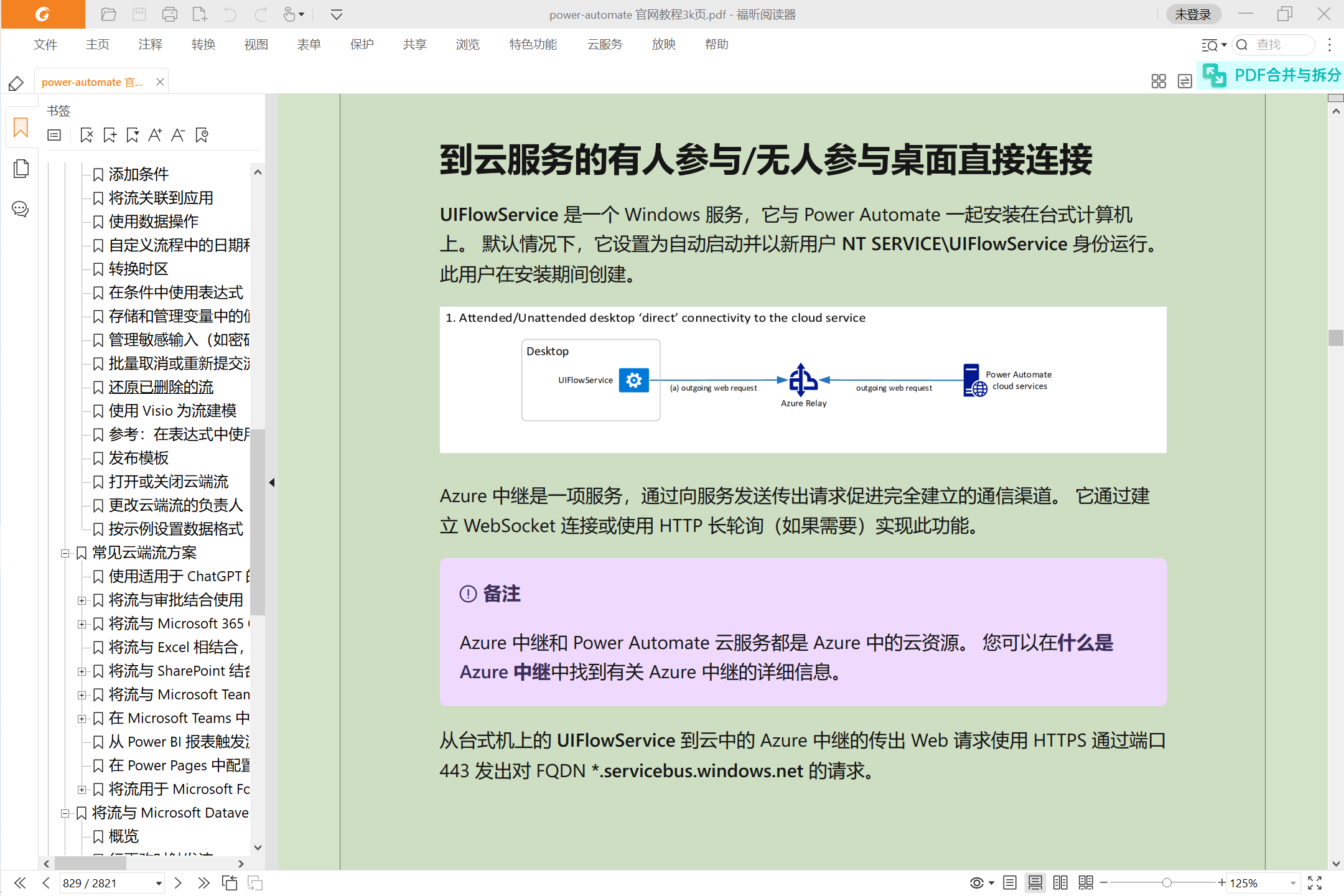Print the document using the printer icon

coord(170,14)
